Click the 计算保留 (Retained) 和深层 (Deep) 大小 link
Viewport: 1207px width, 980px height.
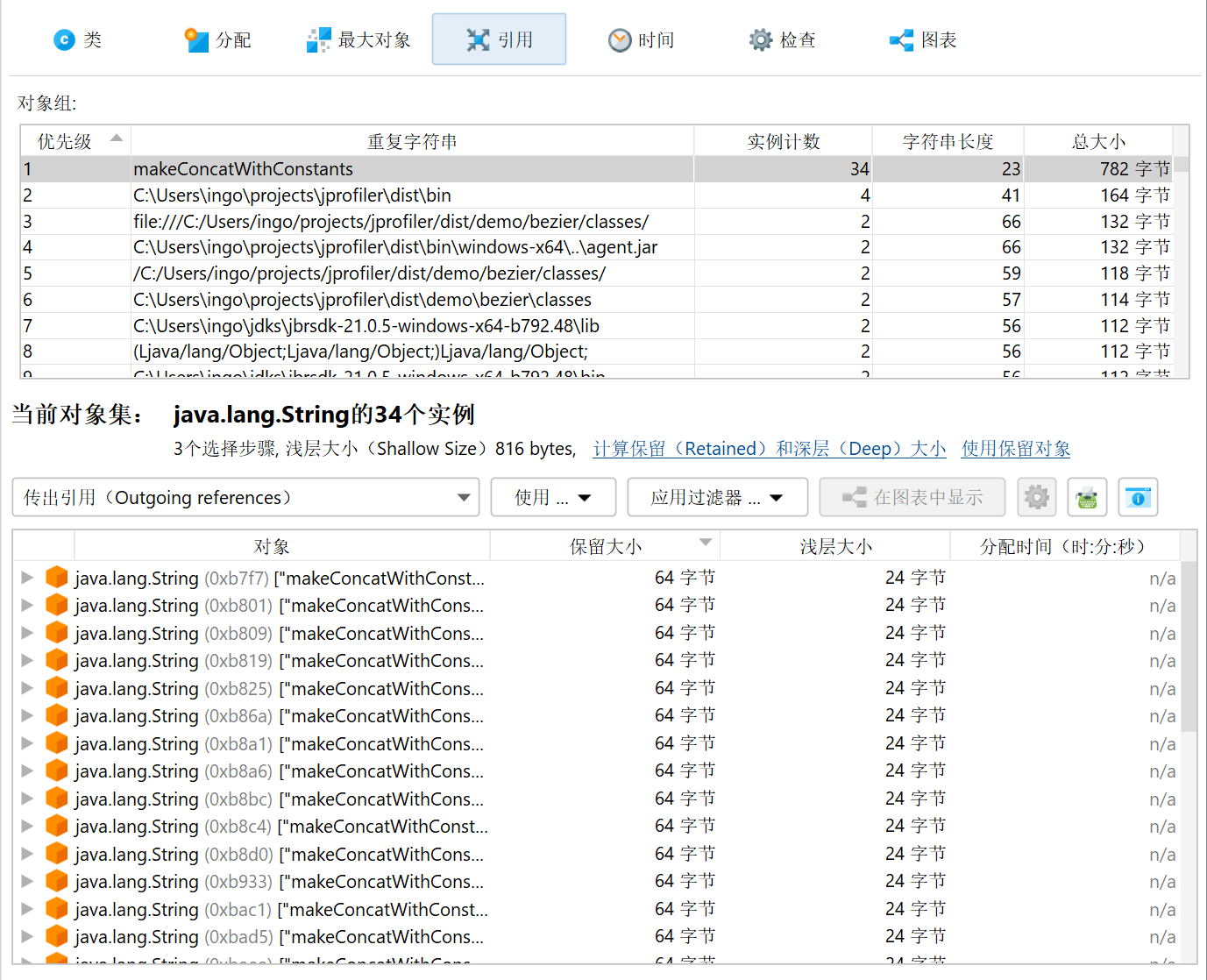point(769,449)
